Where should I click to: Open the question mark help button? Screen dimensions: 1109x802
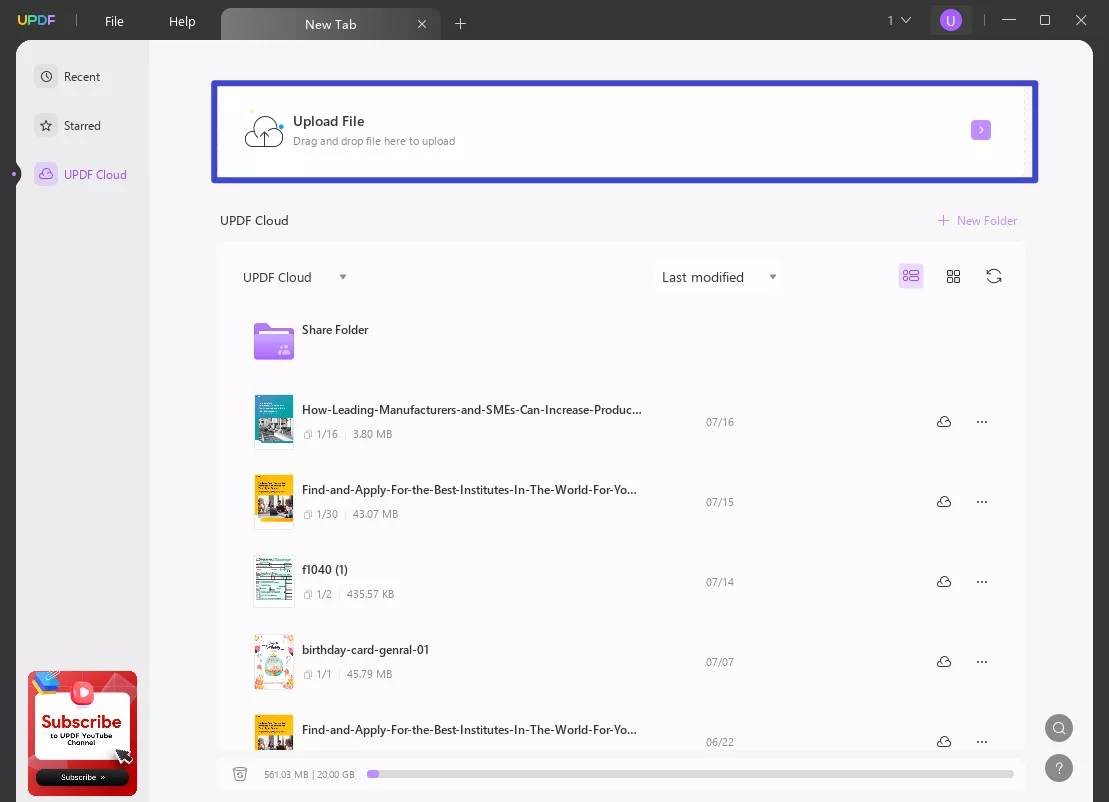[1058, 768]
